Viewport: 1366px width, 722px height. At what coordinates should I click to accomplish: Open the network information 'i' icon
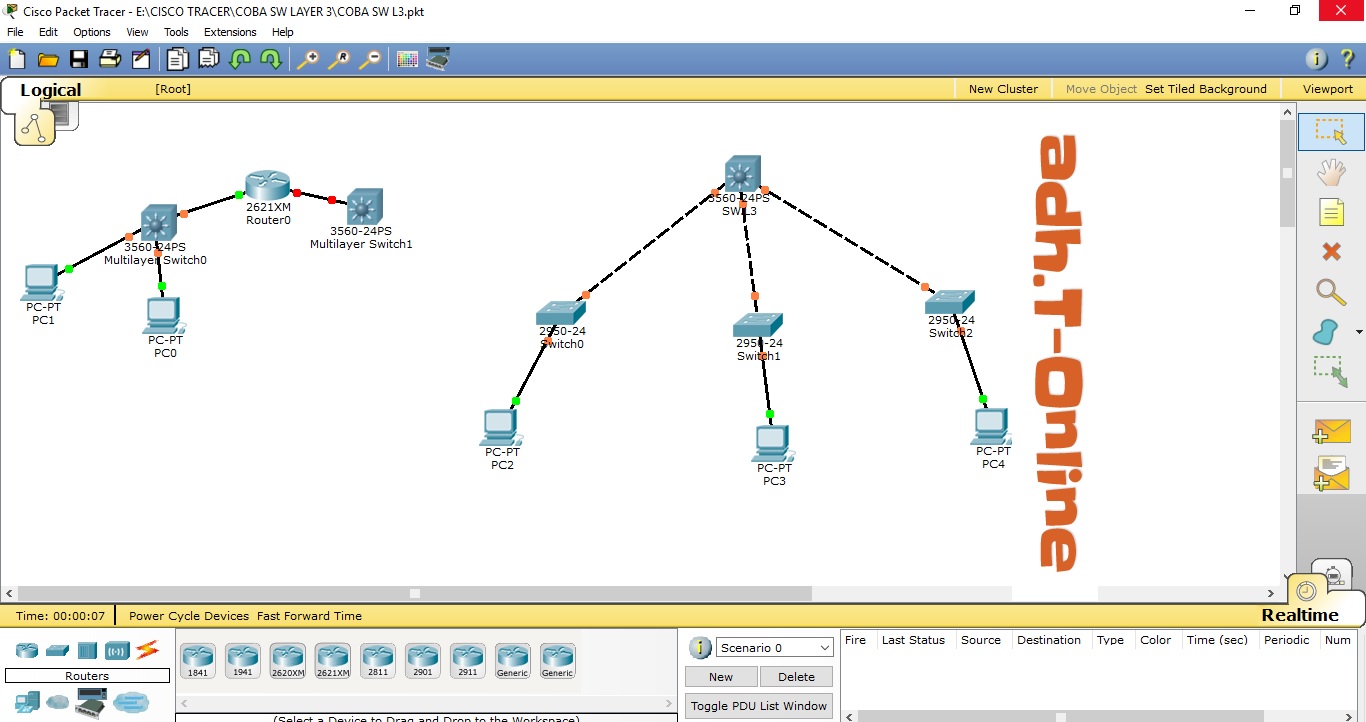point(1317,59)
